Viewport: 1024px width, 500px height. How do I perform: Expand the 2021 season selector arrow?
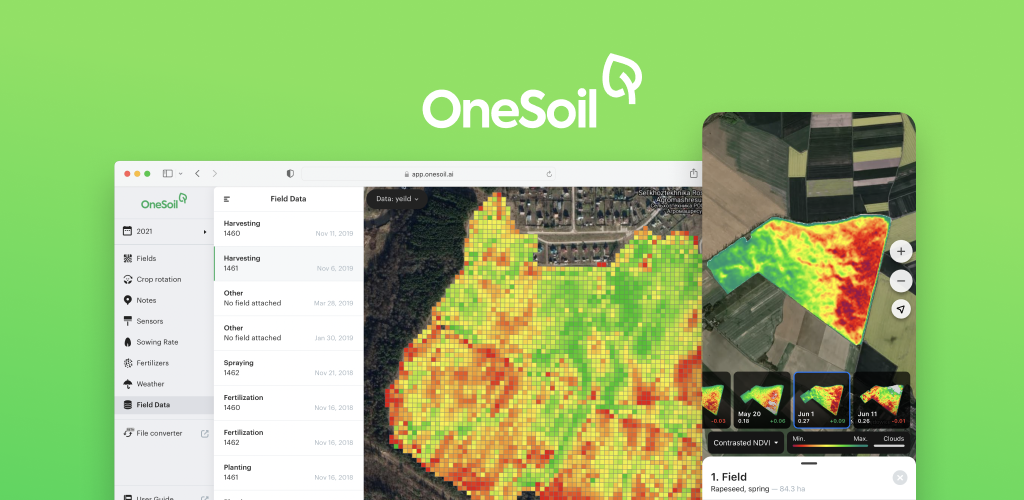(x=204, y=232)
